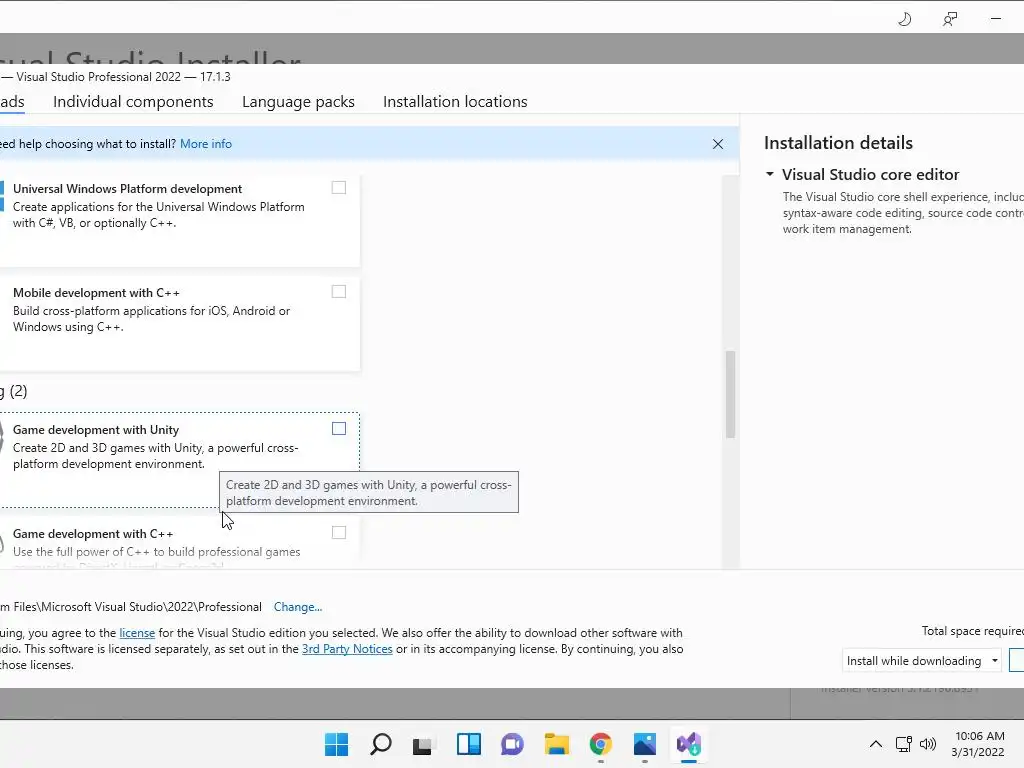Launch Teams Chat from taskbar

pos(512,744)
